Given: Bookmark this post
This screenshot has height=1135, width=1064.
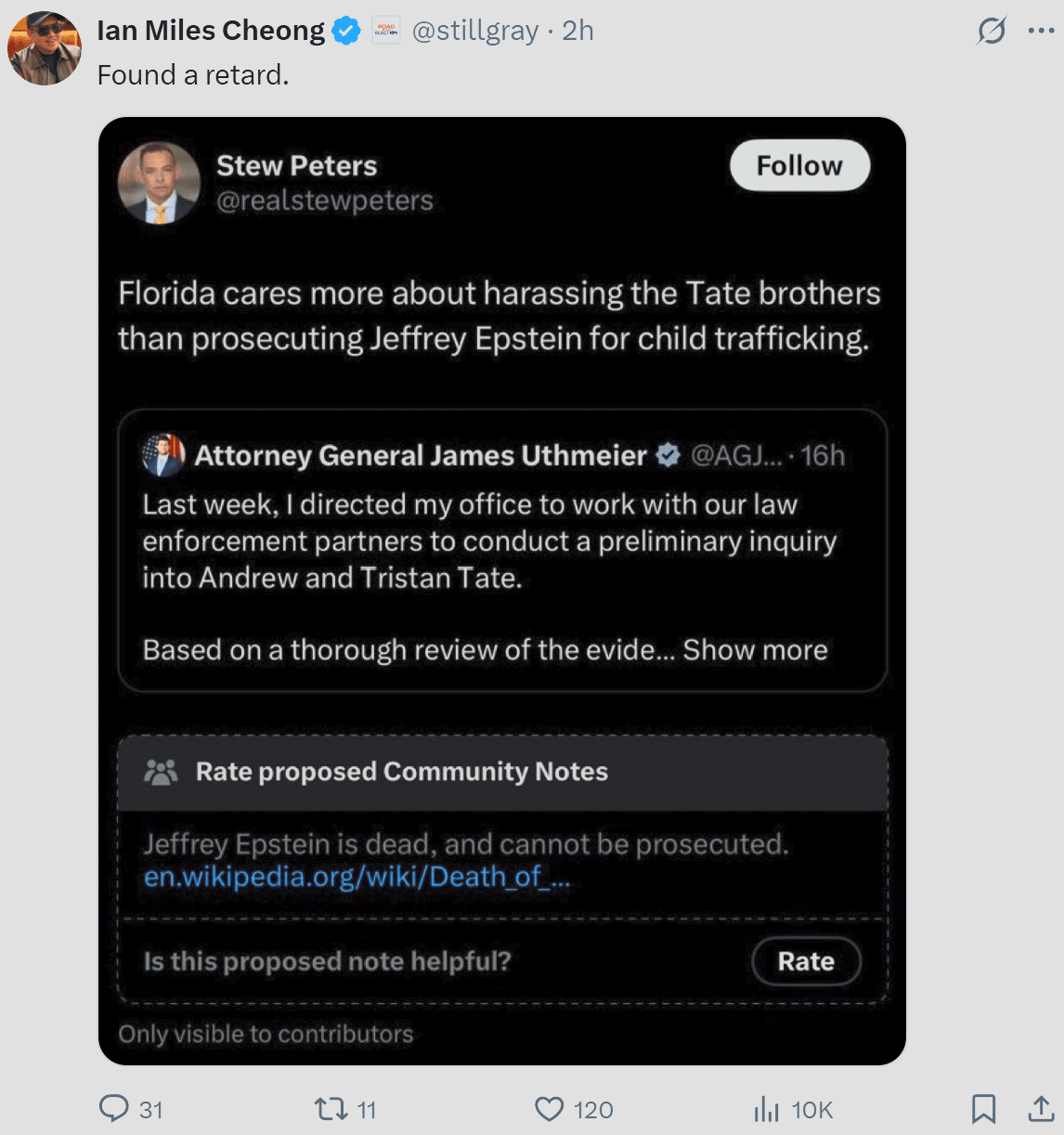Looking at the screenshot, I should (984, 1109).
